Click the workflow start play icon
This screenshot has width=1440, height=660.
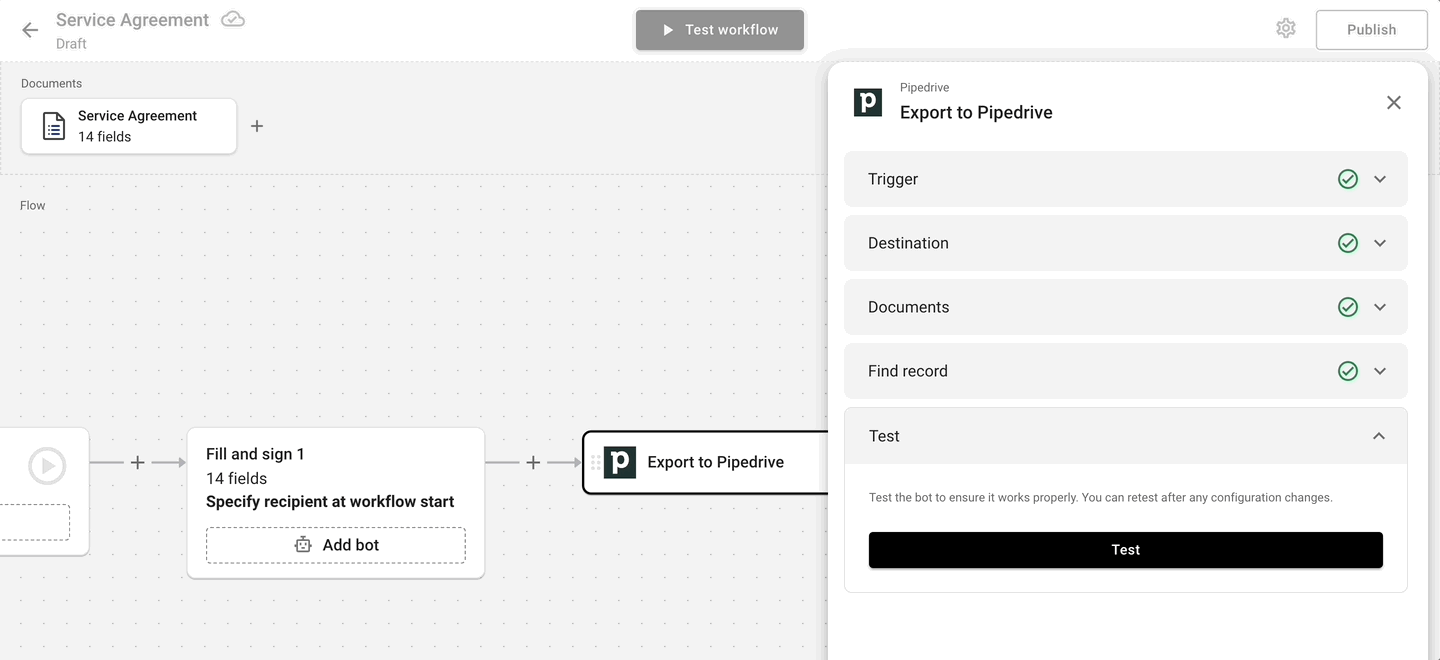point(47,466)
